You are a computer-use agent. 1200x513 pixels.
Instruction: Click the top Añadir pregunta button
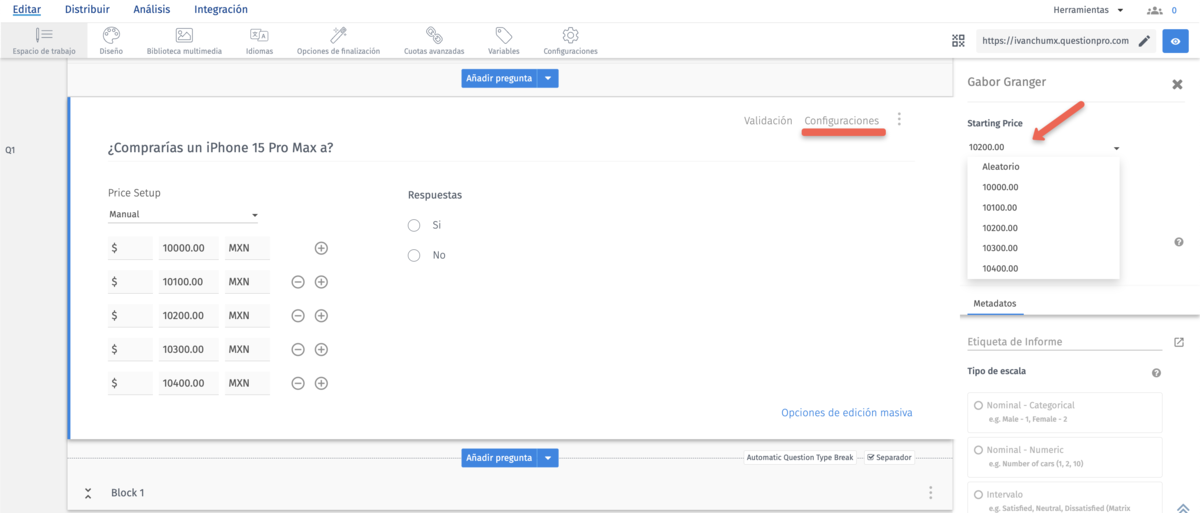tap(499, 77)
